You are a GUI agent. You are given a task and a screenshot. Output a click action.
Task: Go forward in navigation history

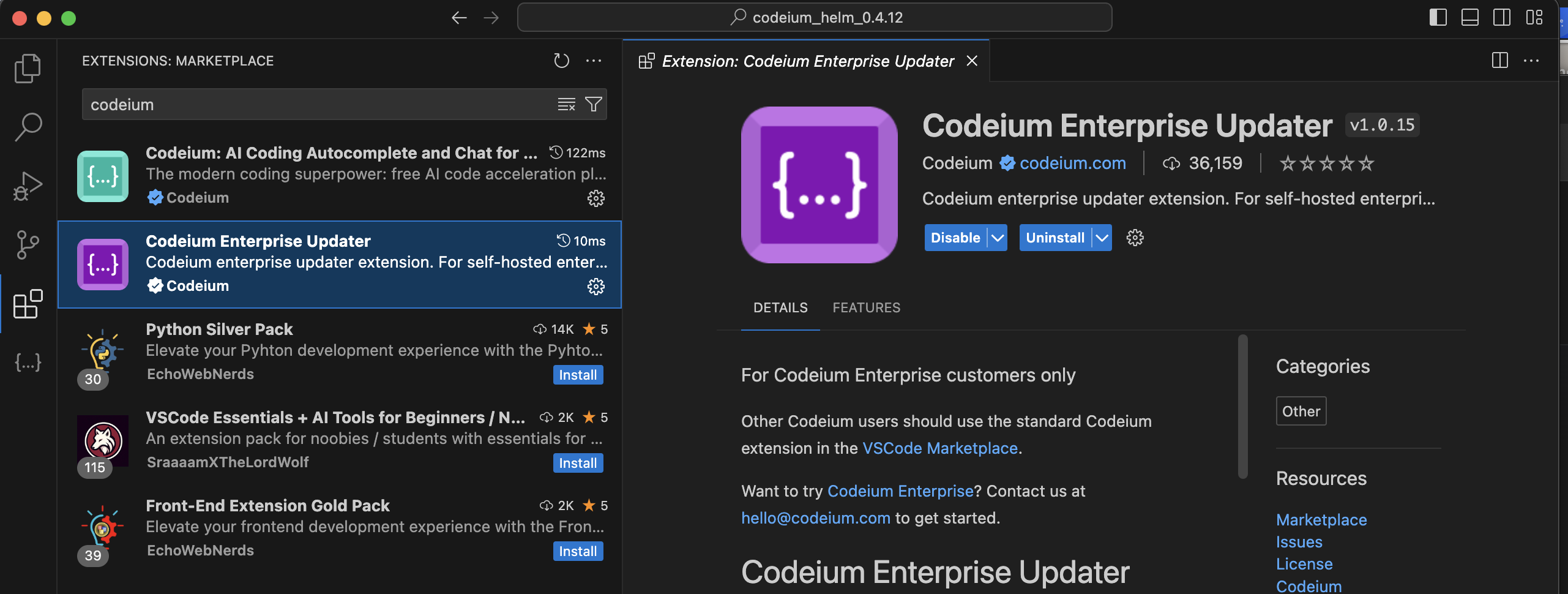(x=491, y=18)
